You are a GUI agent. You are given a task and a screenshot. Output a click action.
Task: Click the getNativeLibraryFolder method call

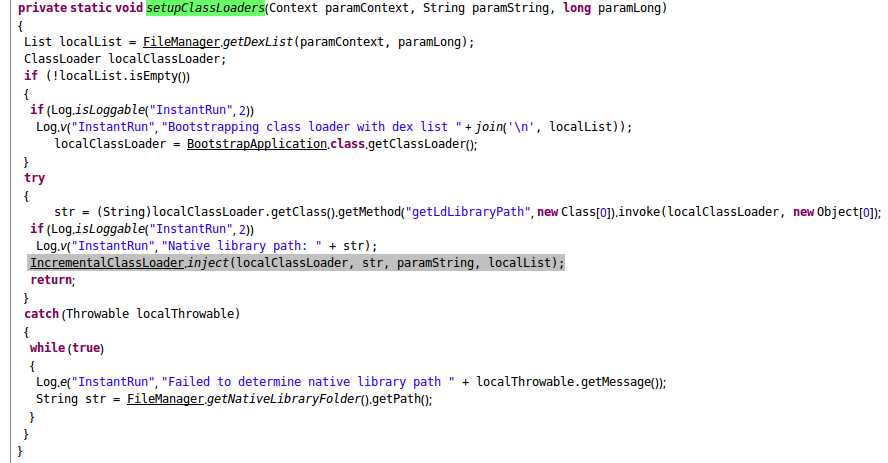[283, 398]
